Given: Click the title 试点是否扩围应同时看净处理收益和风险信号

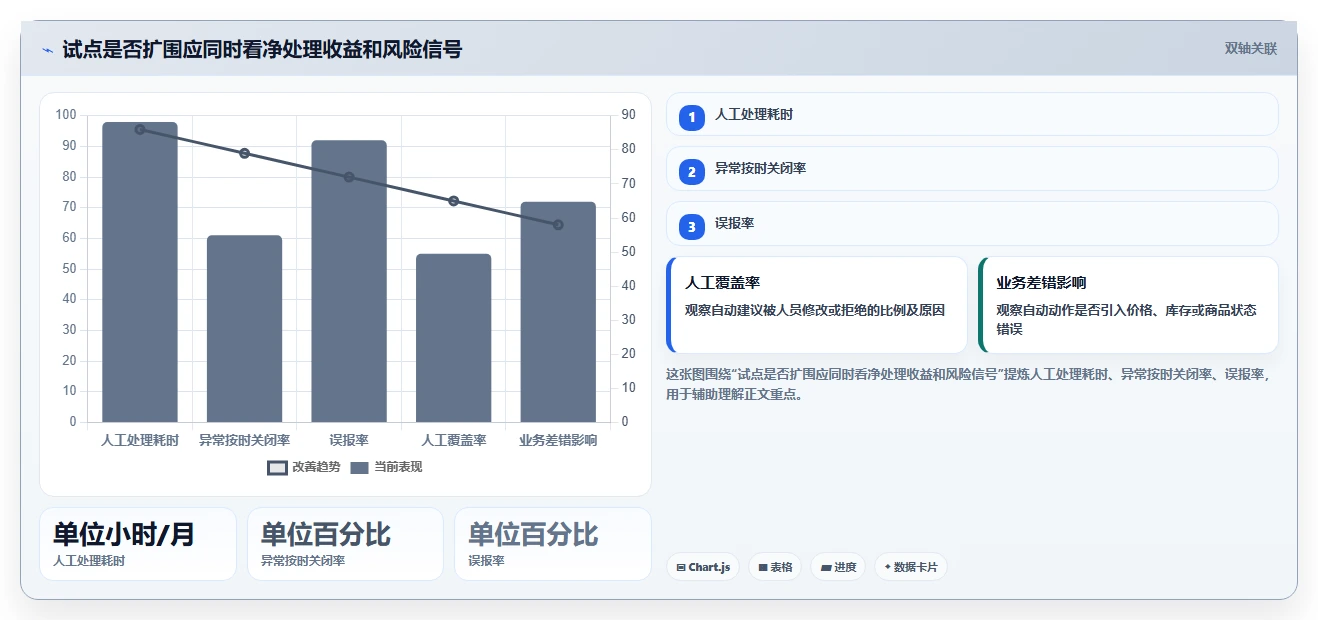Looking at the screenshot, I should tap(262, 50).
